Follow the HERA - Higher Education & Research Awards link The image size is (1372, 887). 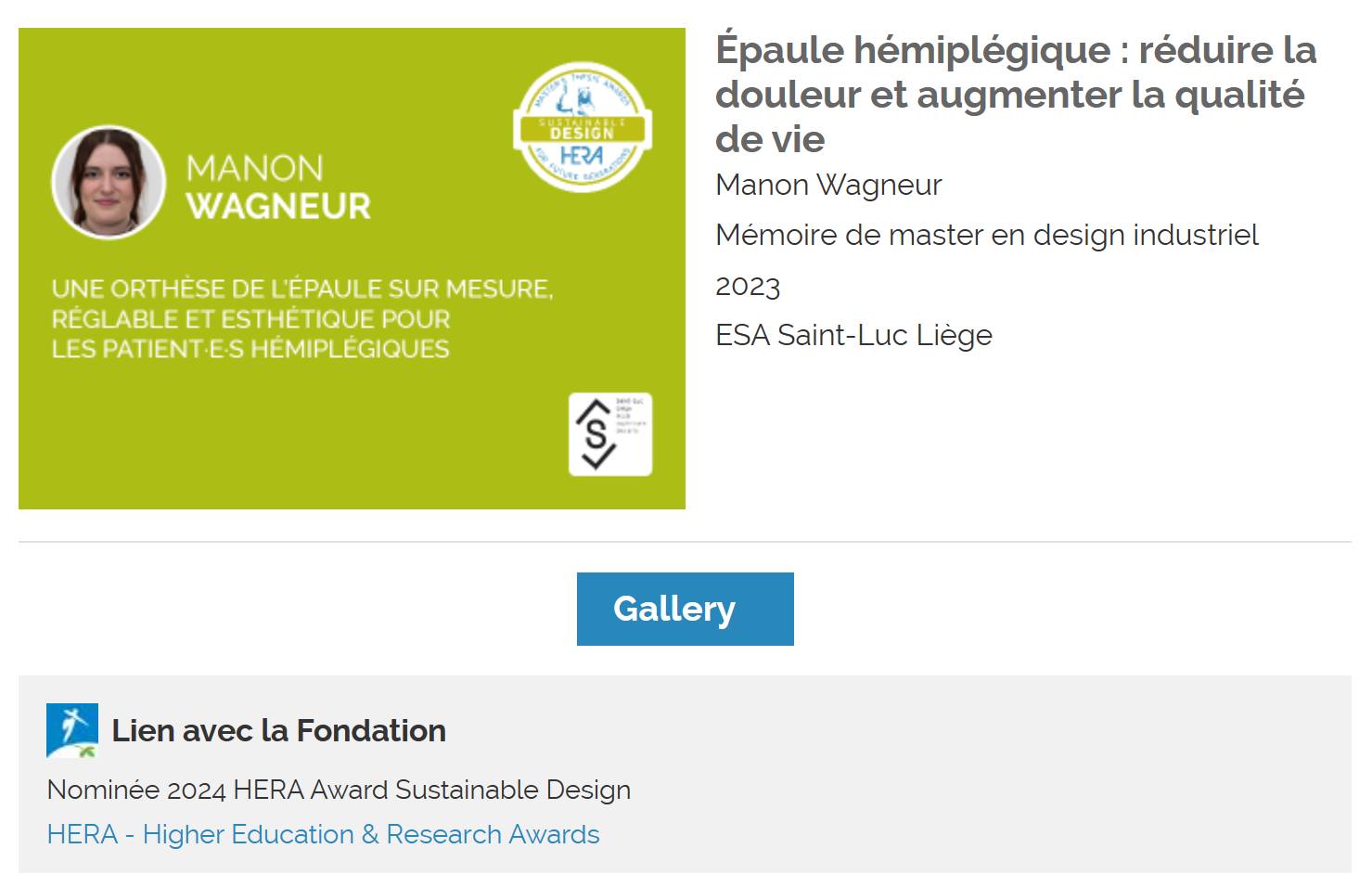pyautogui.click(x=323, y=834)
